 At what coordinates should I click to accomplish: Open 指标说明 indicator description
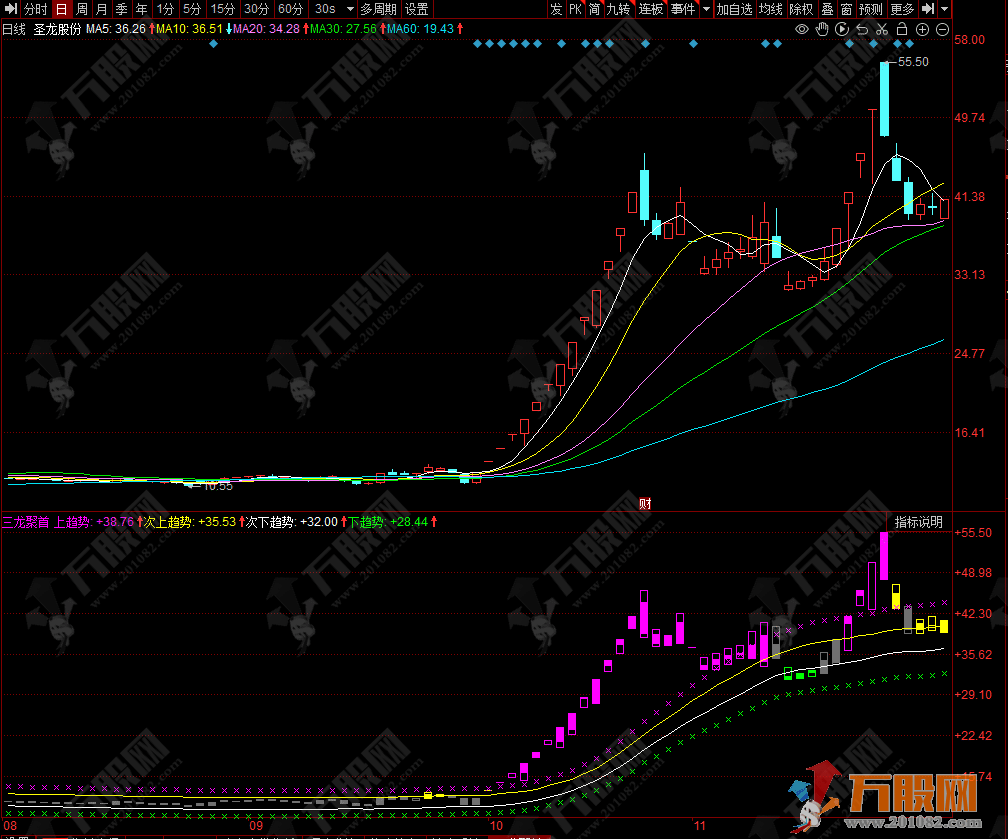point(919,522)
